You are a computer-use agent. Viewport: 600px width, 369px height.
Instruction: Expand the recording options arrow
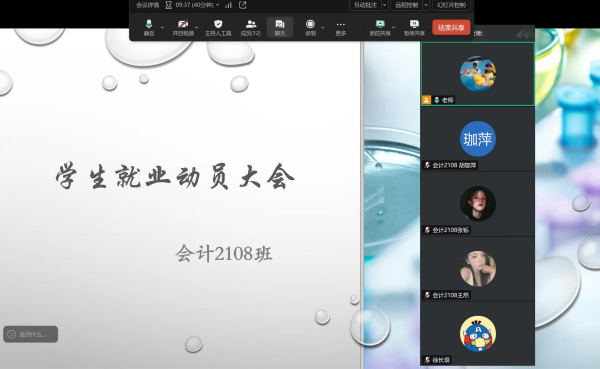point(323,28)
